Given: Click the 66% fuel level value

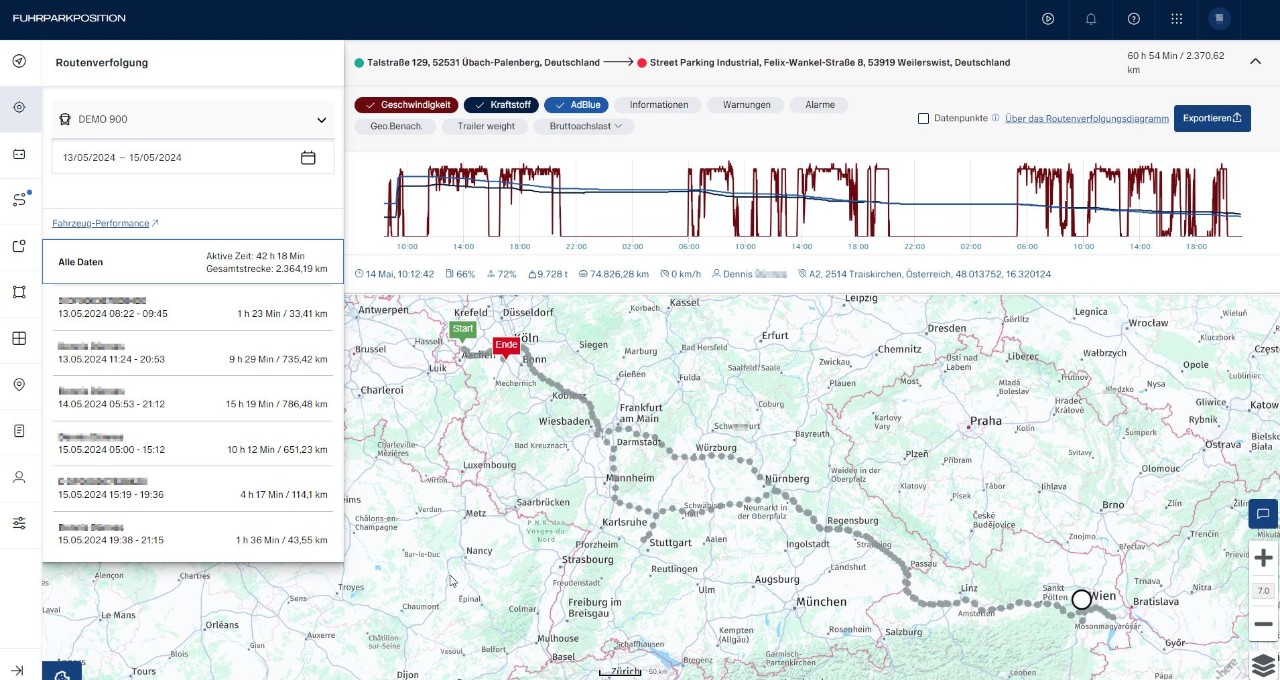Looking at the screenshot, I should (466, 274).
